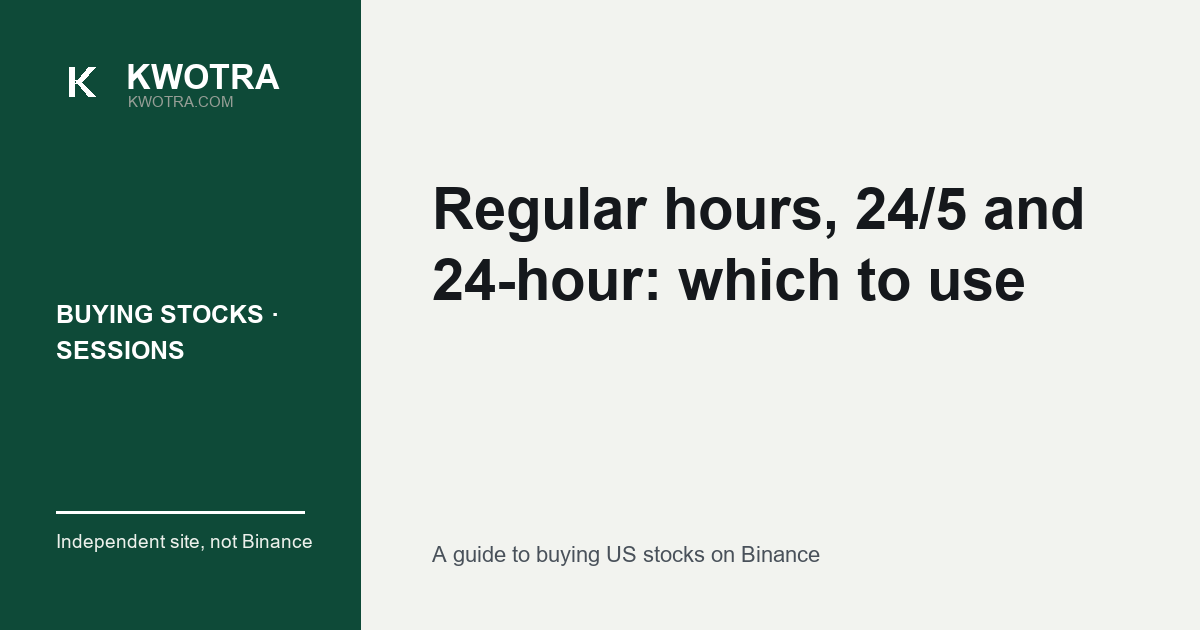Choose the SESSIONS label in the sidebar
The height and width of the screenshot is (630, 1200).
120,350
